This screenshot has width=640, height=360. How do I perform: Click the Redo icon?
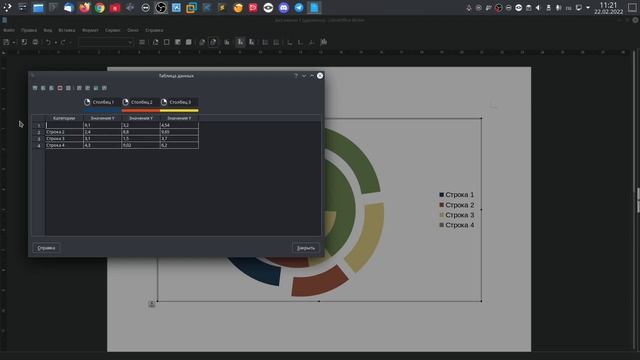coord(62,42)
